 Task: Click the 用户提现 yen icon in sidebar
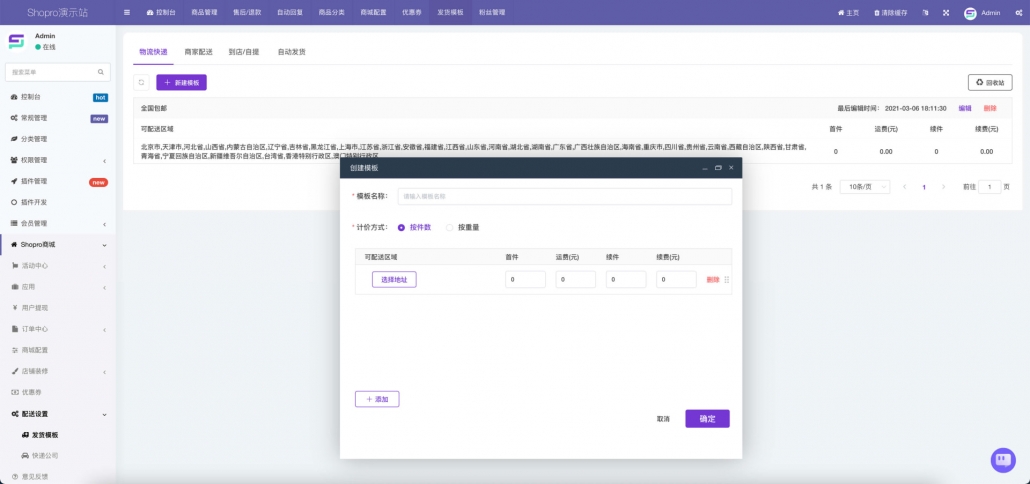15,308
